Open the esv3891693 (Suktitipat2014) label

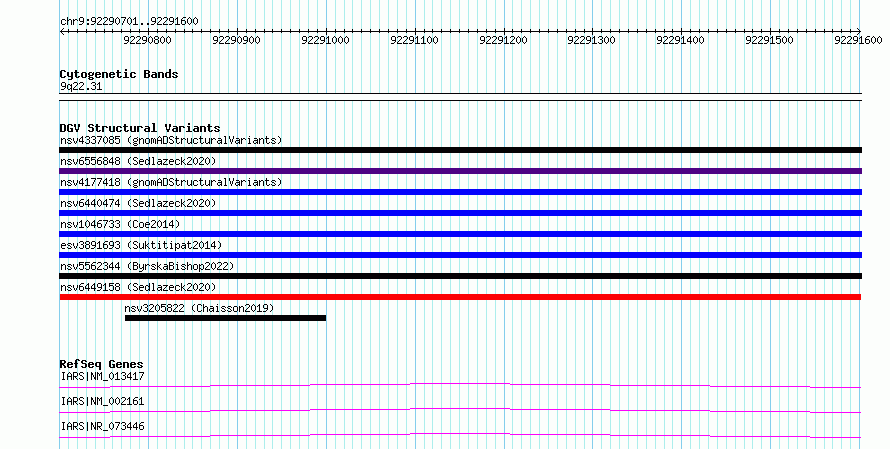coord(141,245)
